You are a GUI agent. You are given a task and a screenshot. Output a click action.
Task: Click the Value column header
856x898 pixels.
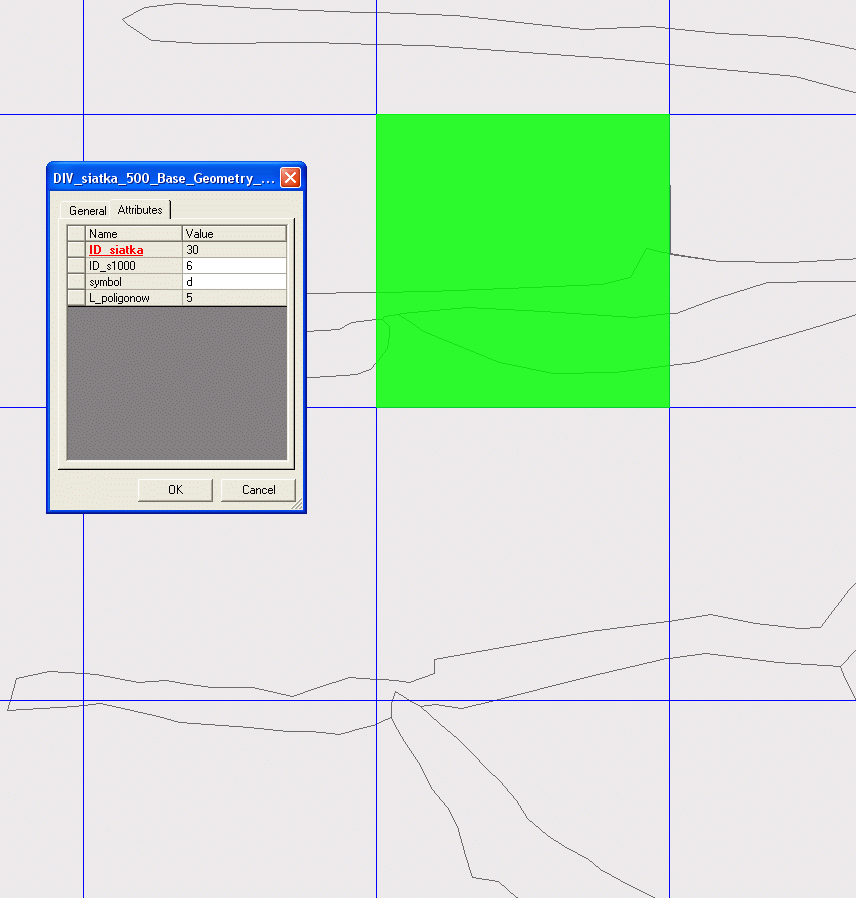tap(235, 234)
